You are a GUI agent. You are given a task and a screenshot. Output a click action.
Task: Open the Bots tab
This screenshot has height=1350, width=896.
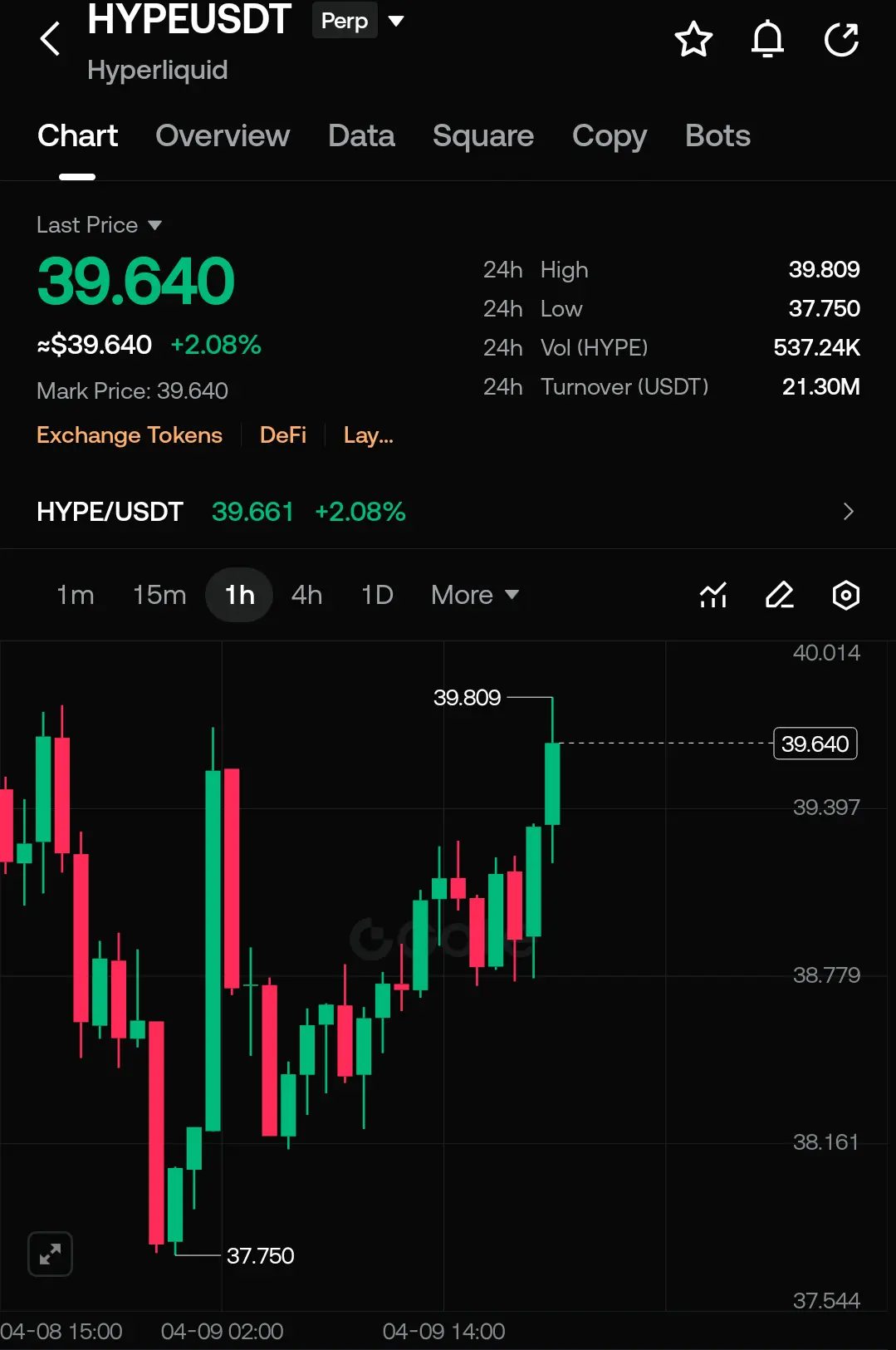tap(717, 136)
